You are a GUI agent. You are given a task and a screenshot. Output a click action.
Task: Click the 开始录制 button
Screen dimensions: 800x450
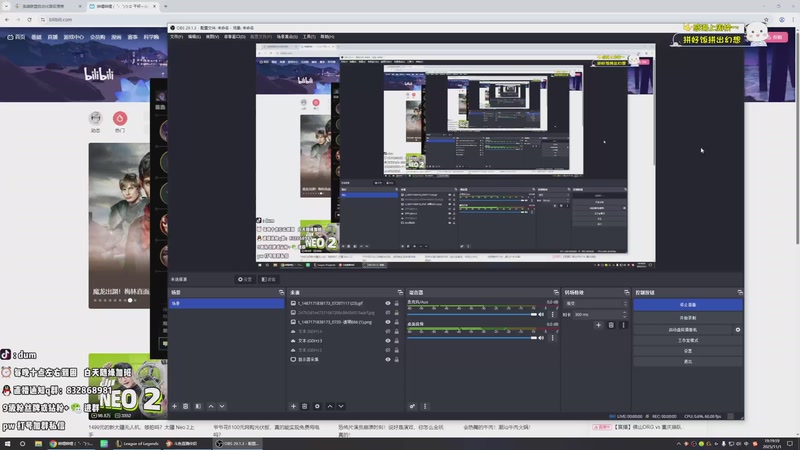[687, 317]
